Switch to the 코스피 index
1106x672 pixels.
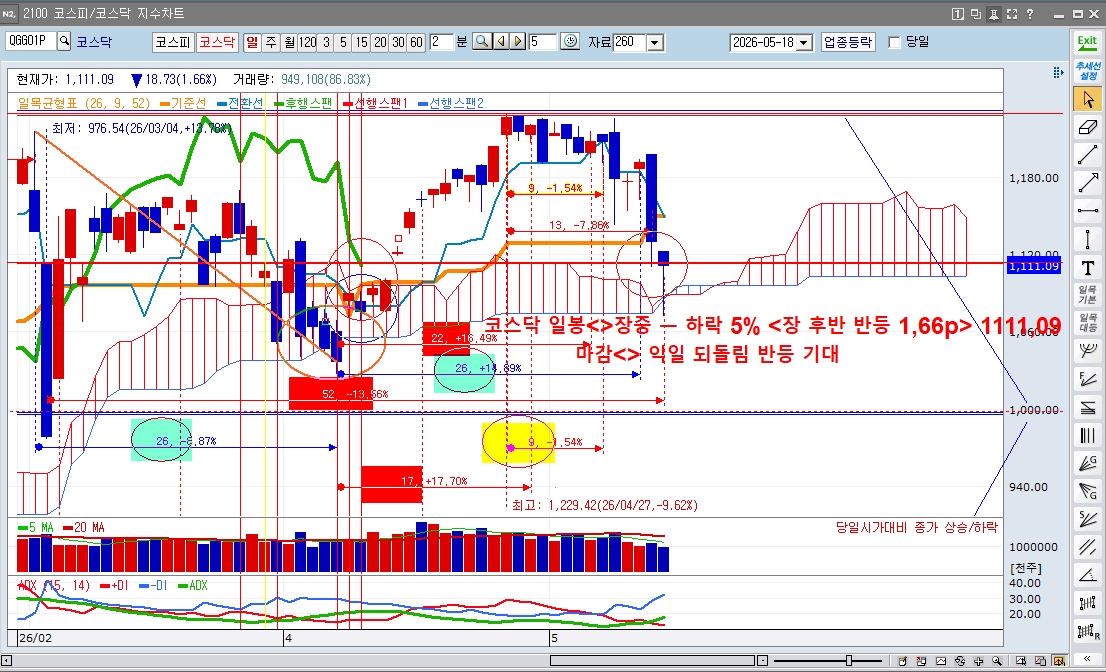(173, 42)
